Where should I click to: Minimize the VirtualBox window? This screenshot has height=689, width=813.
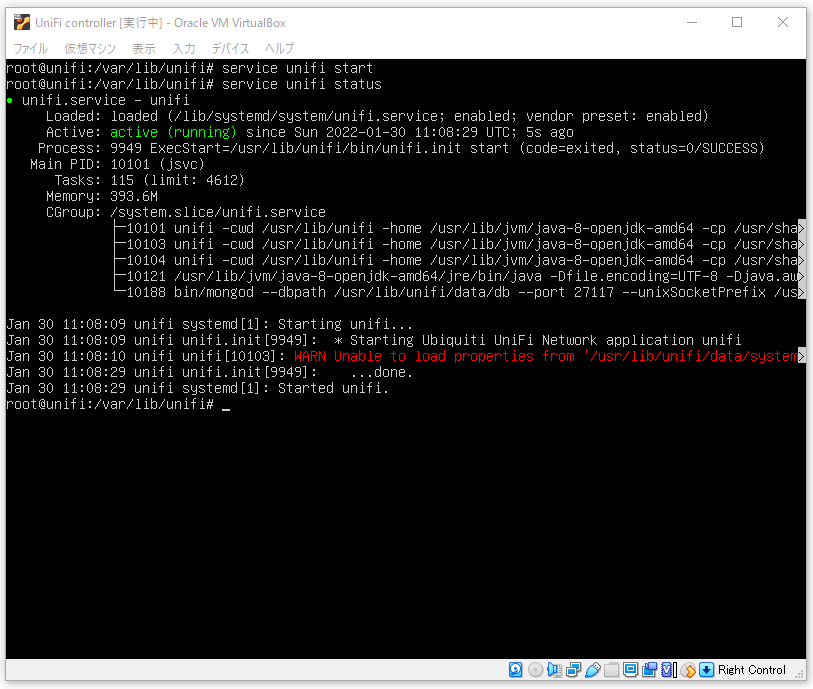point(692,22)
